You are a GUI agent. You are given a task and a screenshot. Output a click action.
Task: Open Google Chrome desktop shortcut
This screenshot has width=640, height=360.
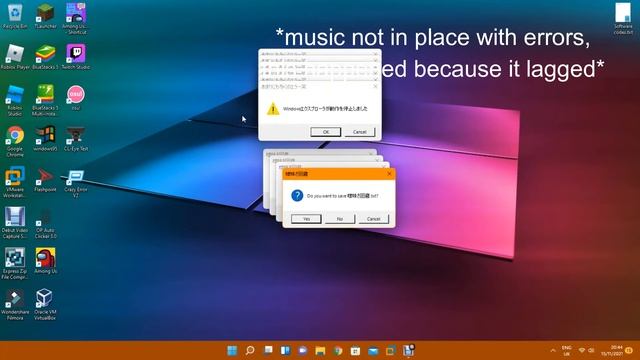click(x=15, y=142)
